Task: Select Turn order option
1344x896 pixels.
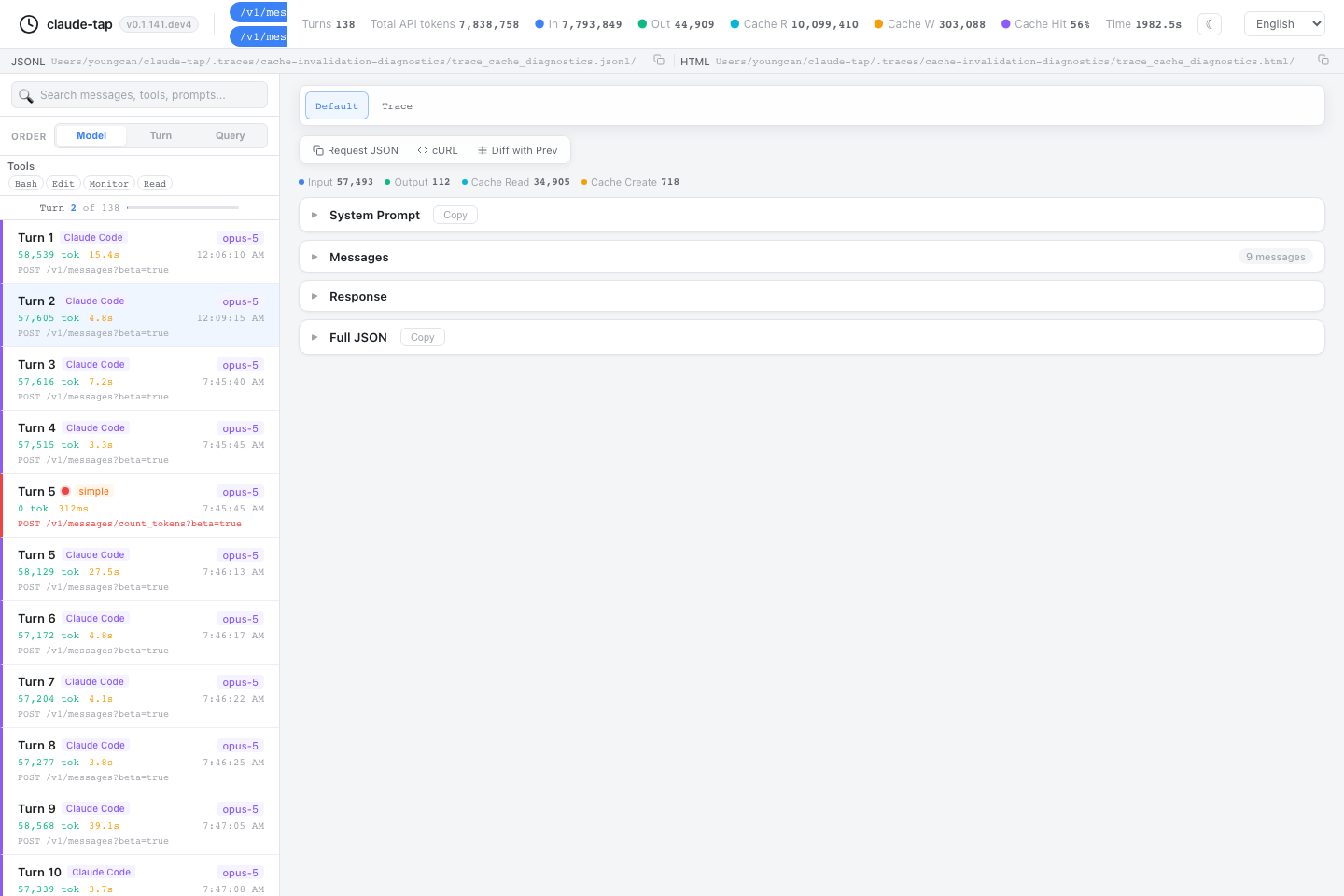Action: tap(161, 135)
